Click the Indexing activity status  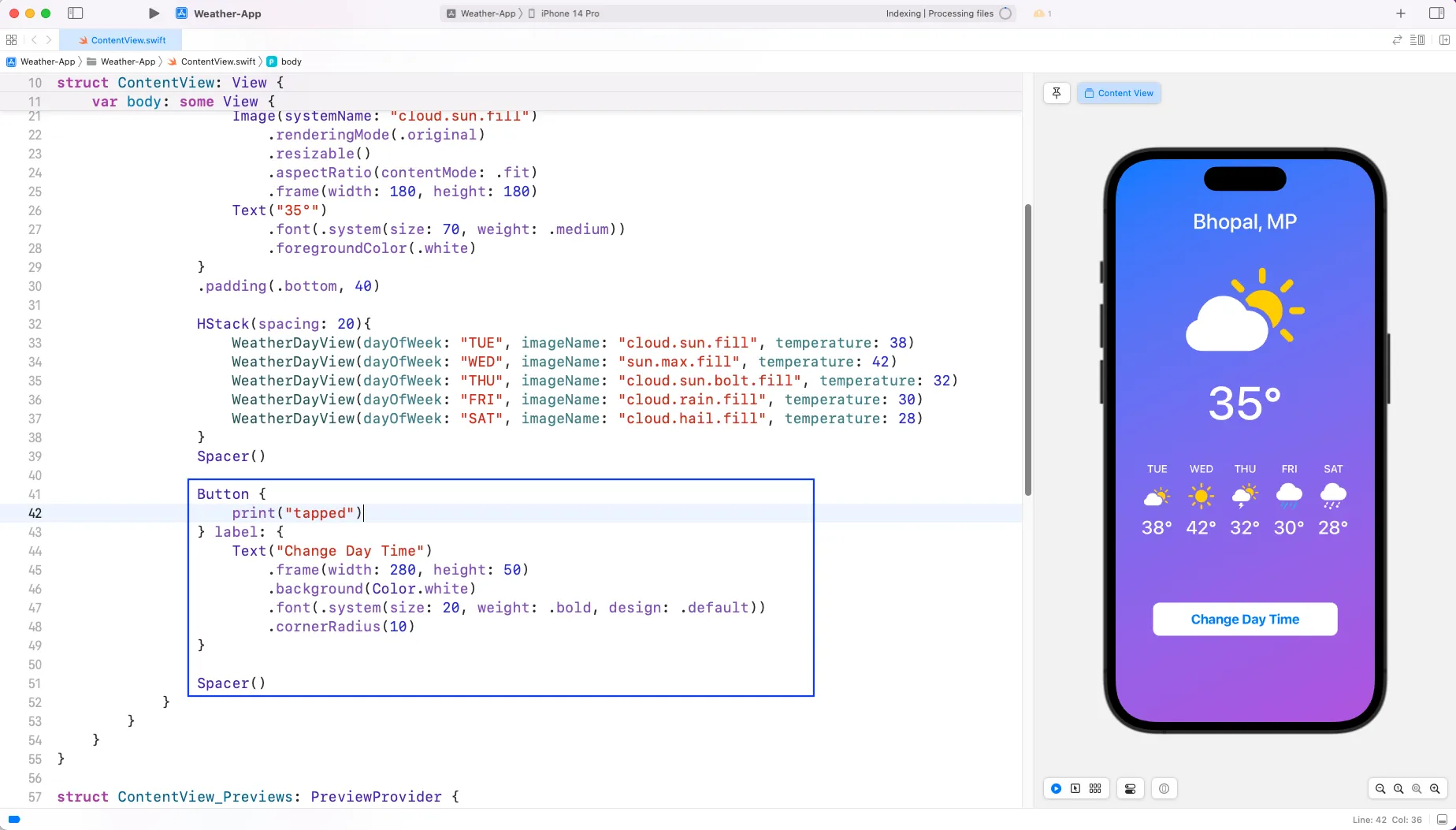pyautogui.click(x=939, y=13)
